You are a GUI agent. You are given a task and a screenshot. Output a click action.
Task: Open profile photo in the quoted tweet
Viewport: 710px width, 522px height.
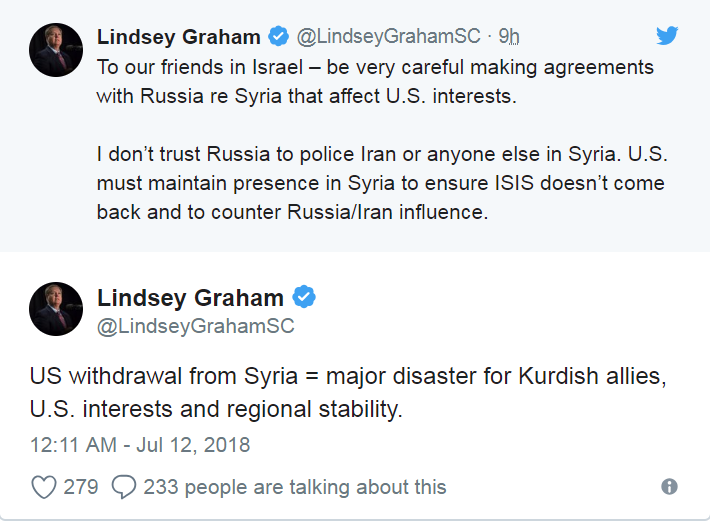click(x=56, y=50)
